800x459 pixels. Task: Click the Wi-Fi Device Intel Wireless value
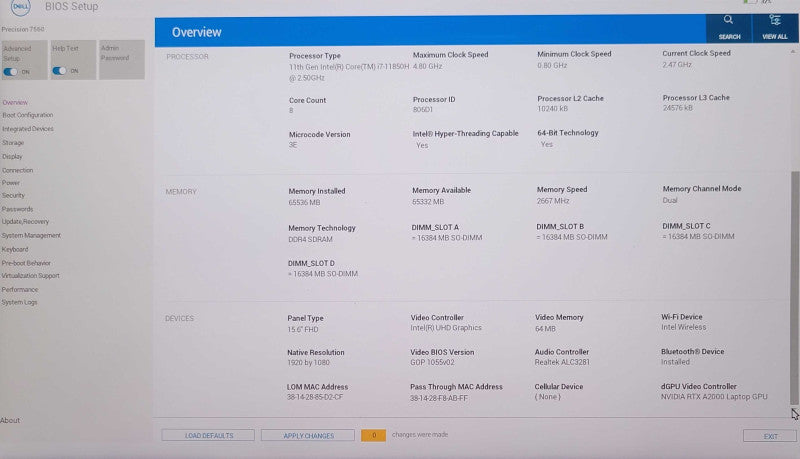tap(684, 327)
